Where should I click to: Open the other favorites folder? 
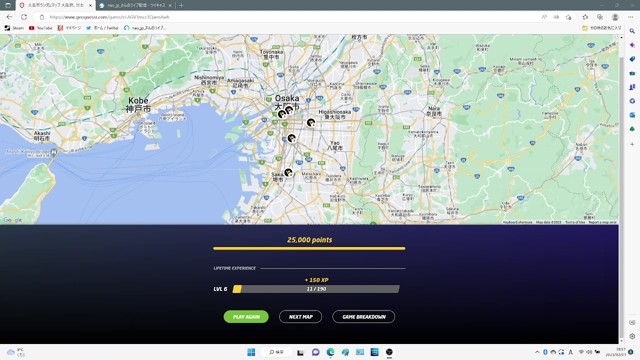[601, 28]
